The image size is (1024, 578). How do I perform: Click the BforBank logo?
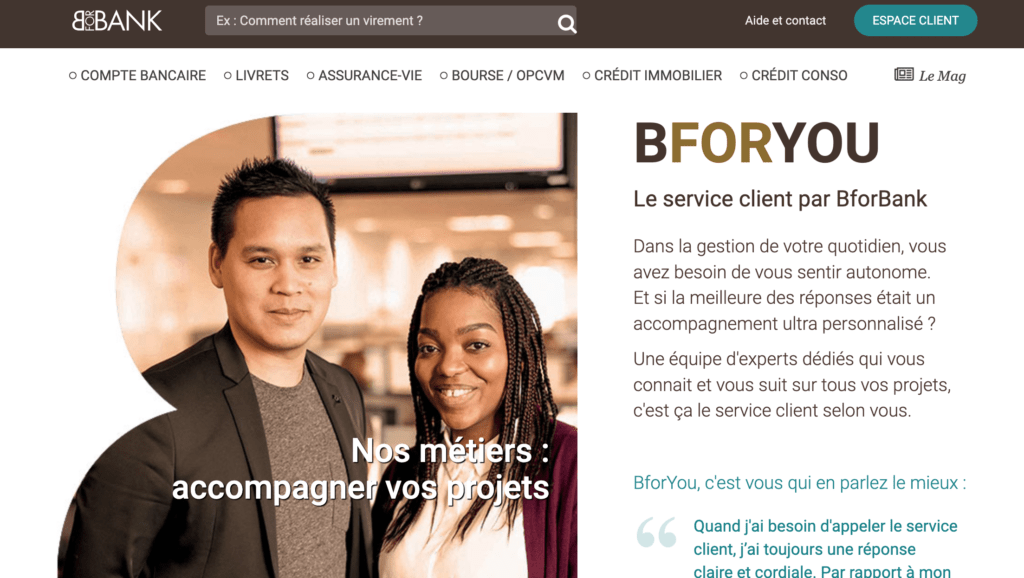pyautogui.click(x=117, y=21)
